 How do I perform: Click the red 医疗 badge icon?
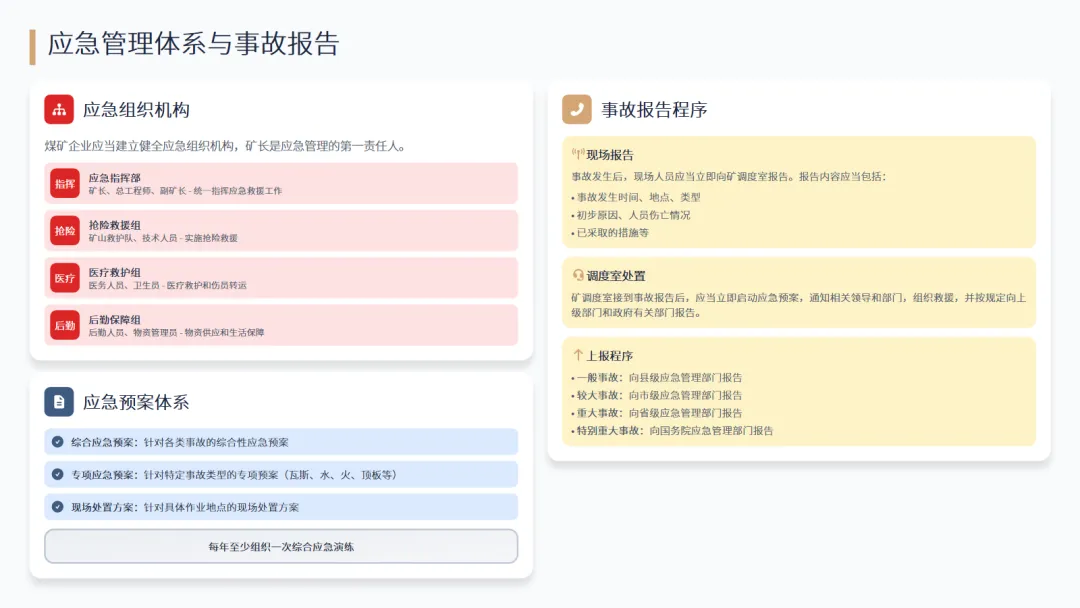(65, 278)
